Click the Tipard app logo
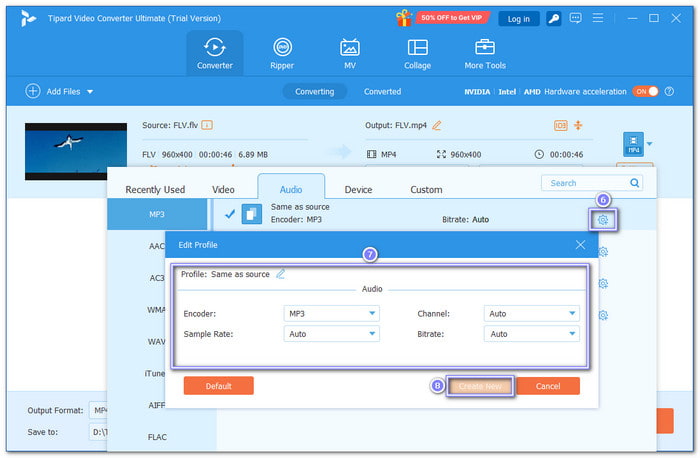This screenshot has height=458, width=700. coord(28,18)
